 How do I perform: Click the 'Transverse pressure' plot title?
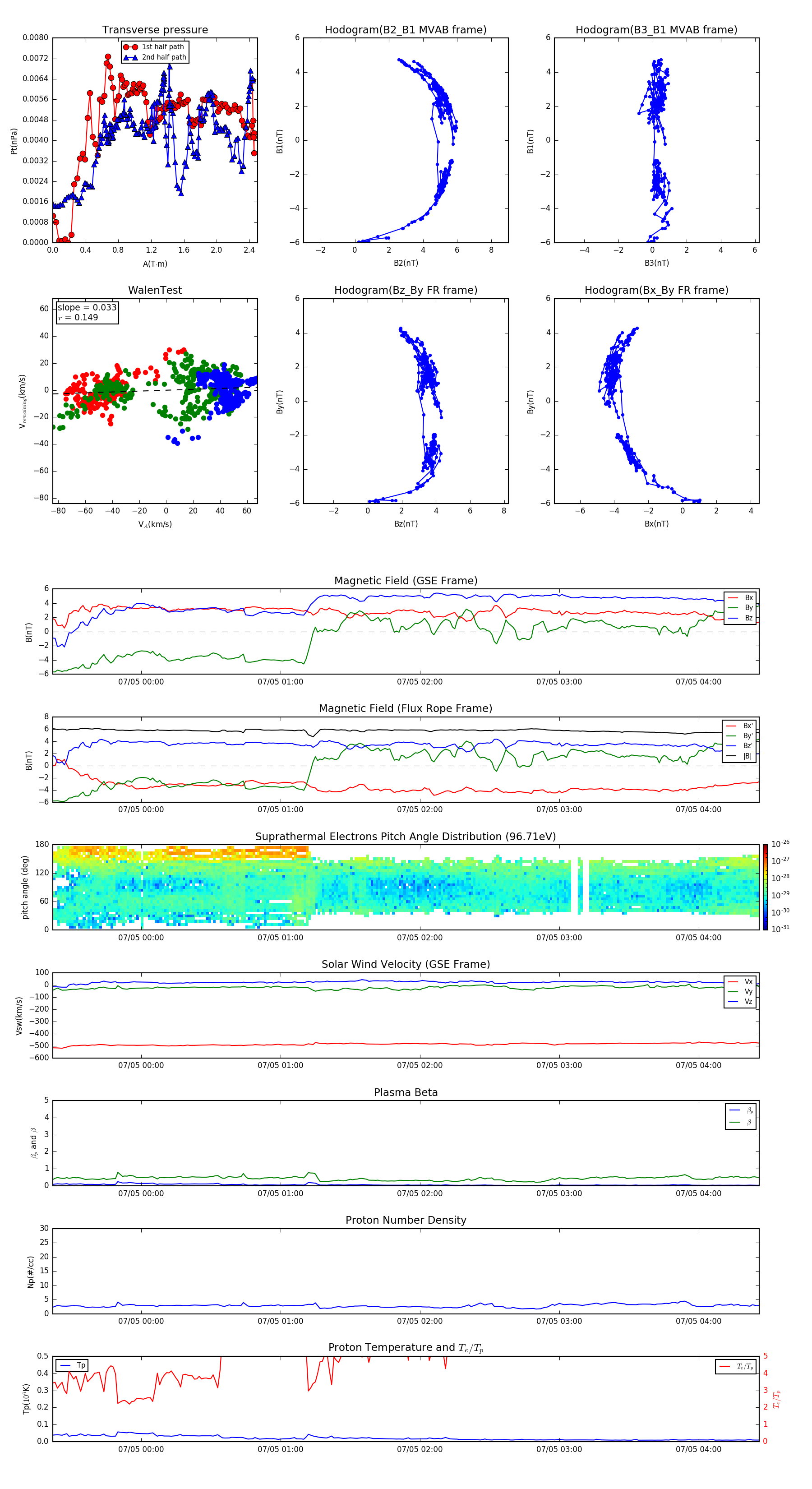pyautogui.click(x=155, y=29)
